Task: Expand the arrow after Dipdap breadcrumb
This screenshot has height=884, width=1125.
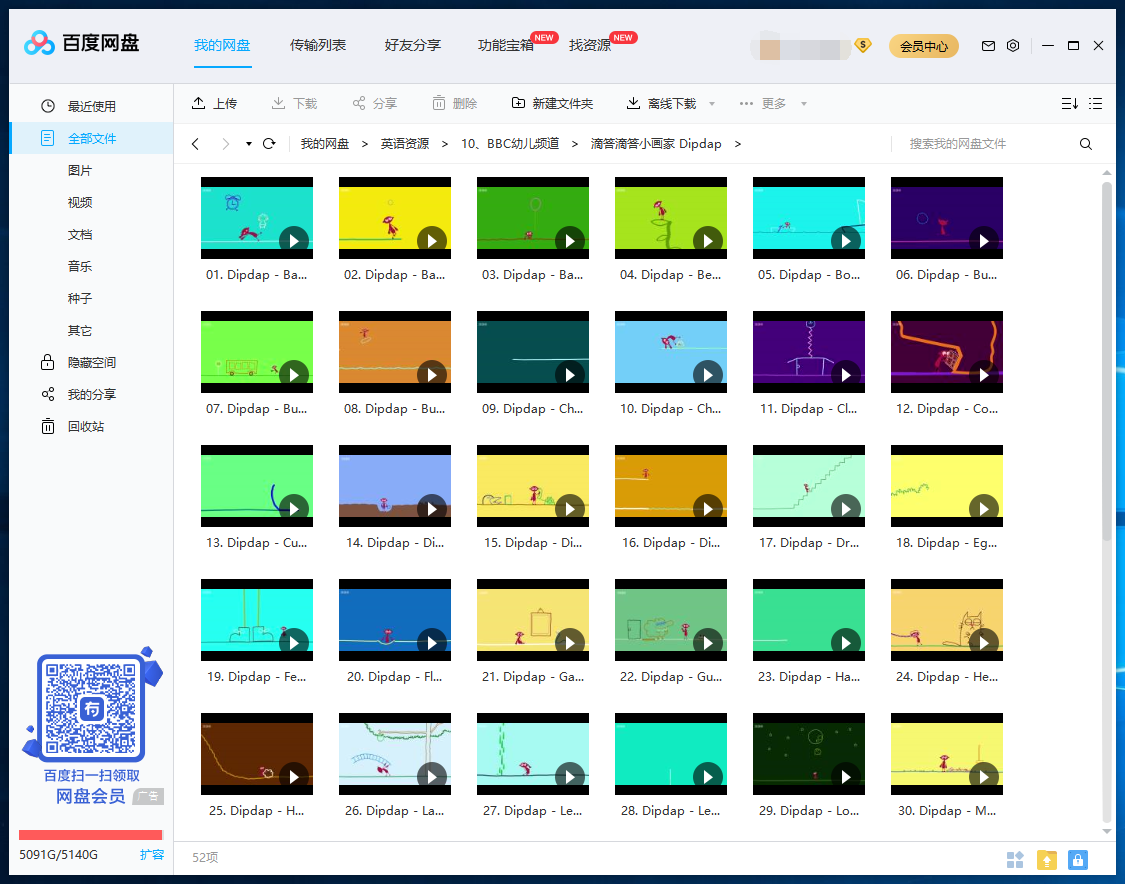Action: (x=738, y=144)
